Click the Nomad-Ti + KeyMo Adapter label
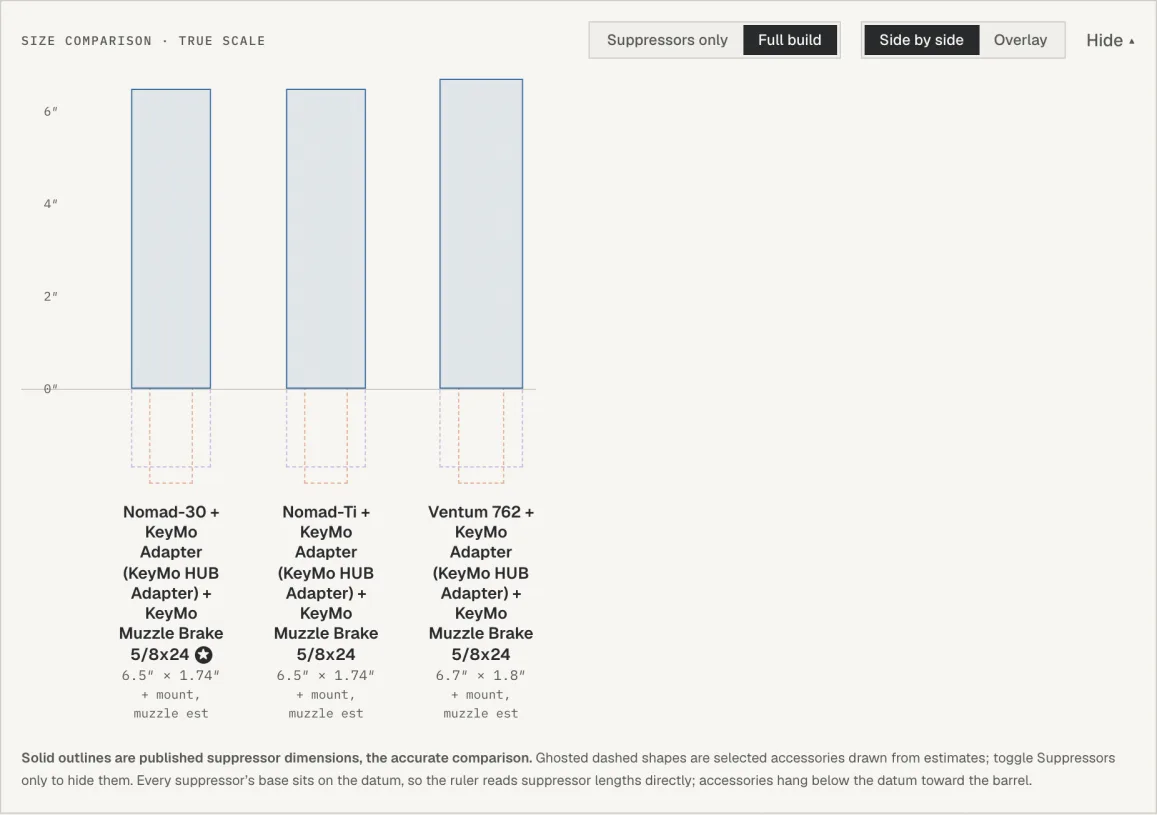Screen dimensions: 1157x815 point(326,583)
